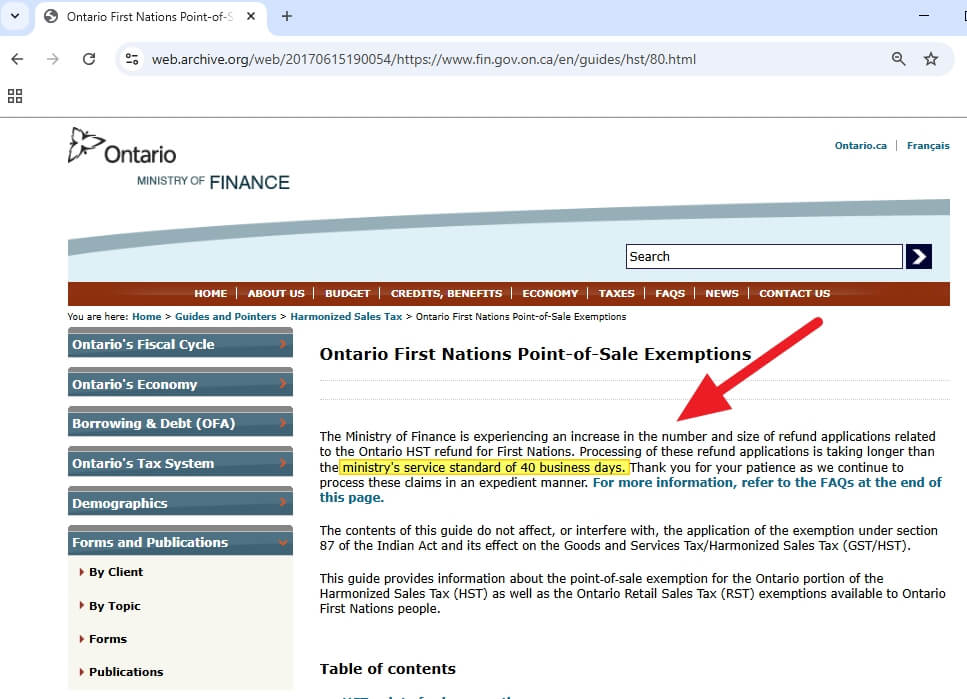Go to Home in the breadcrumb
967x699 pixels.
[x=146, y=316]
